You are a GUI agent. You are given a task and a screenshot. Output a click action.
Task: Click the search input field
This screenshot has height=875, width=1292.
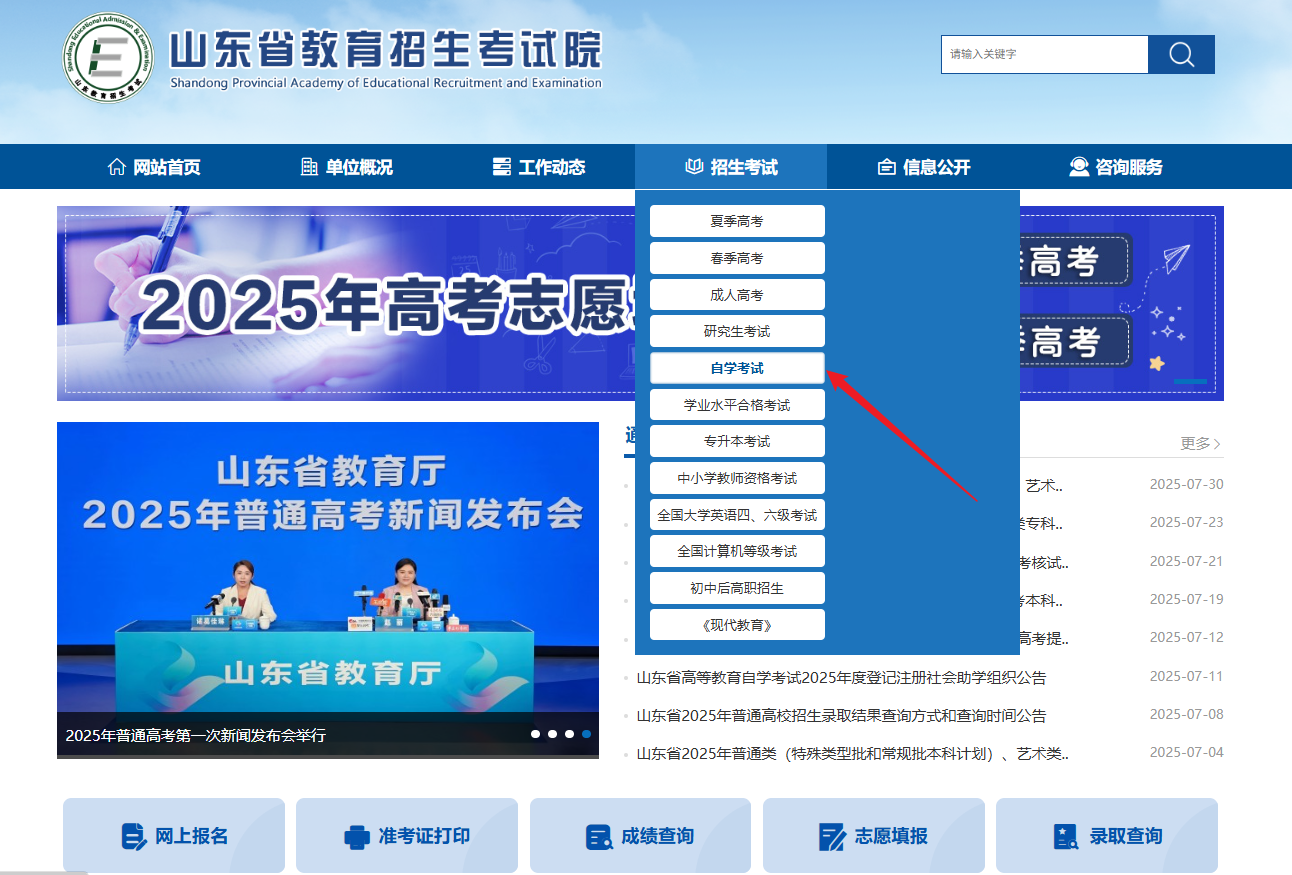1043,54
